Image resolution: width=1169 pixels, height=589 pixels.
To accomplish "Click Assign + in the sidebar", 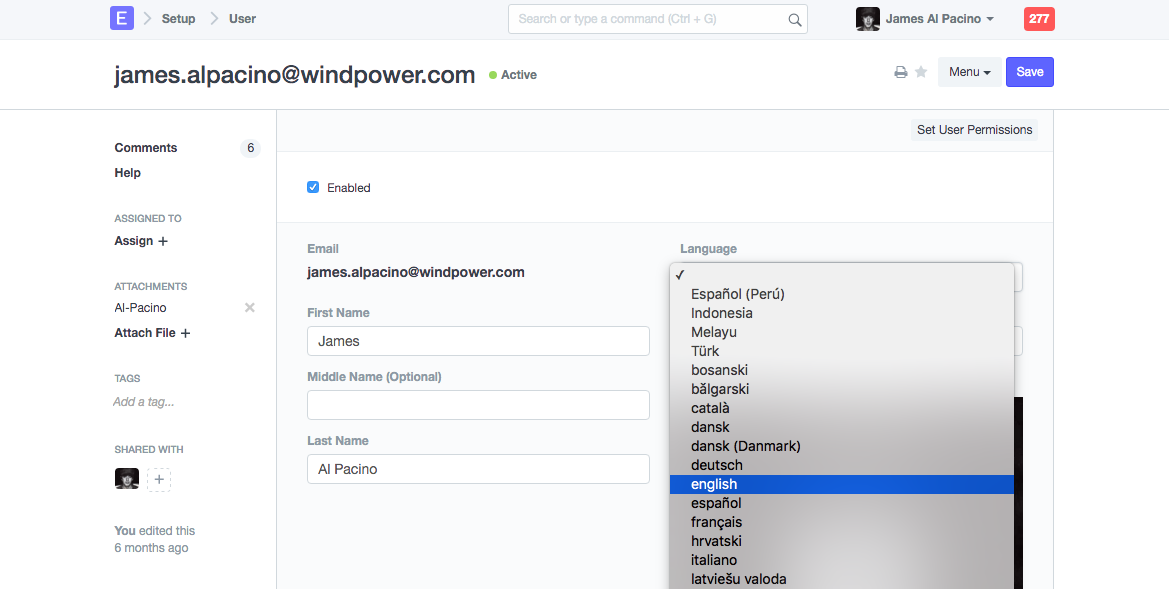I will [141, 241].
